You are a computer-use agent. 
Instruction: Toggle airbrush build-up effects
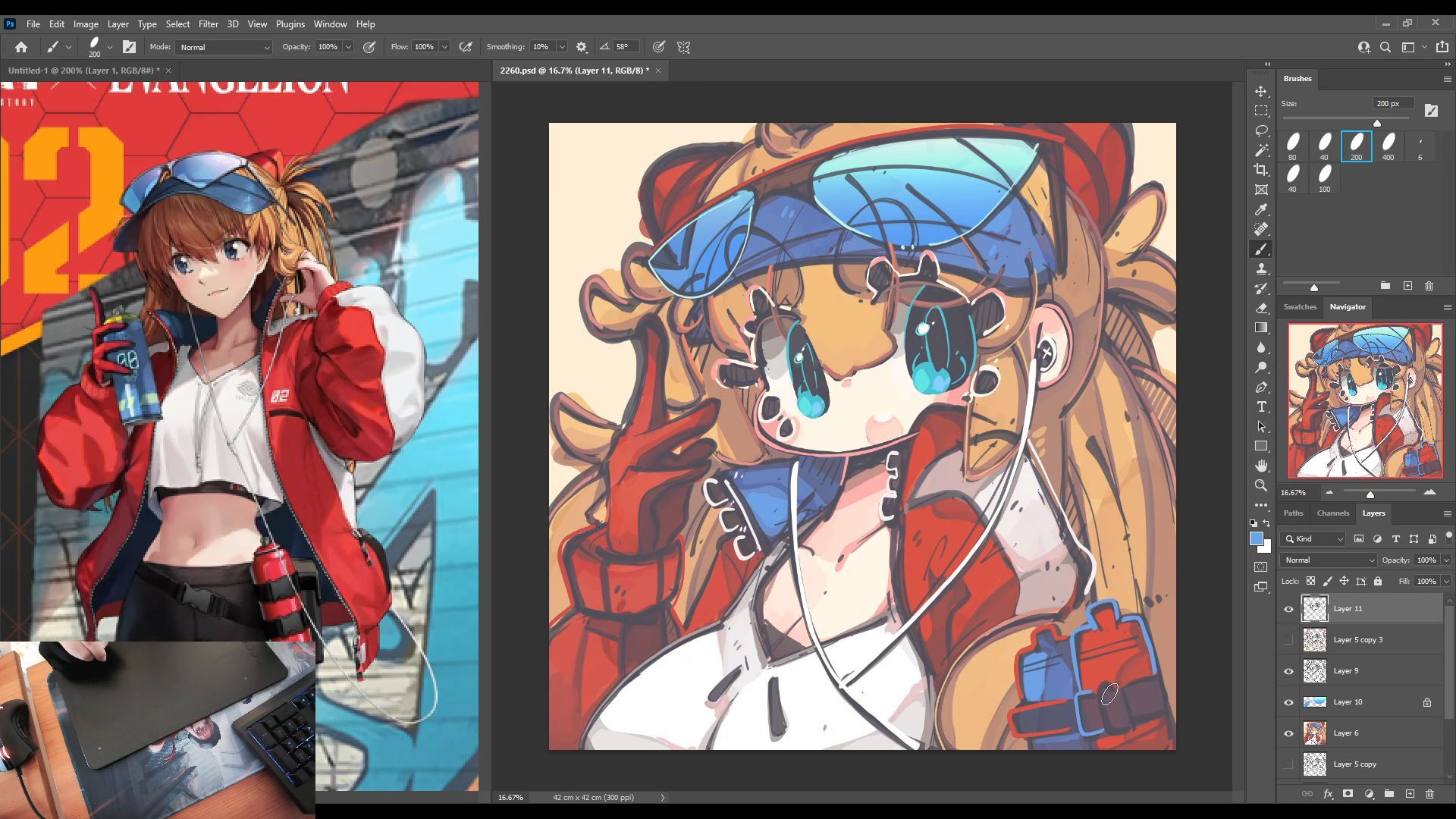point(466,47)
